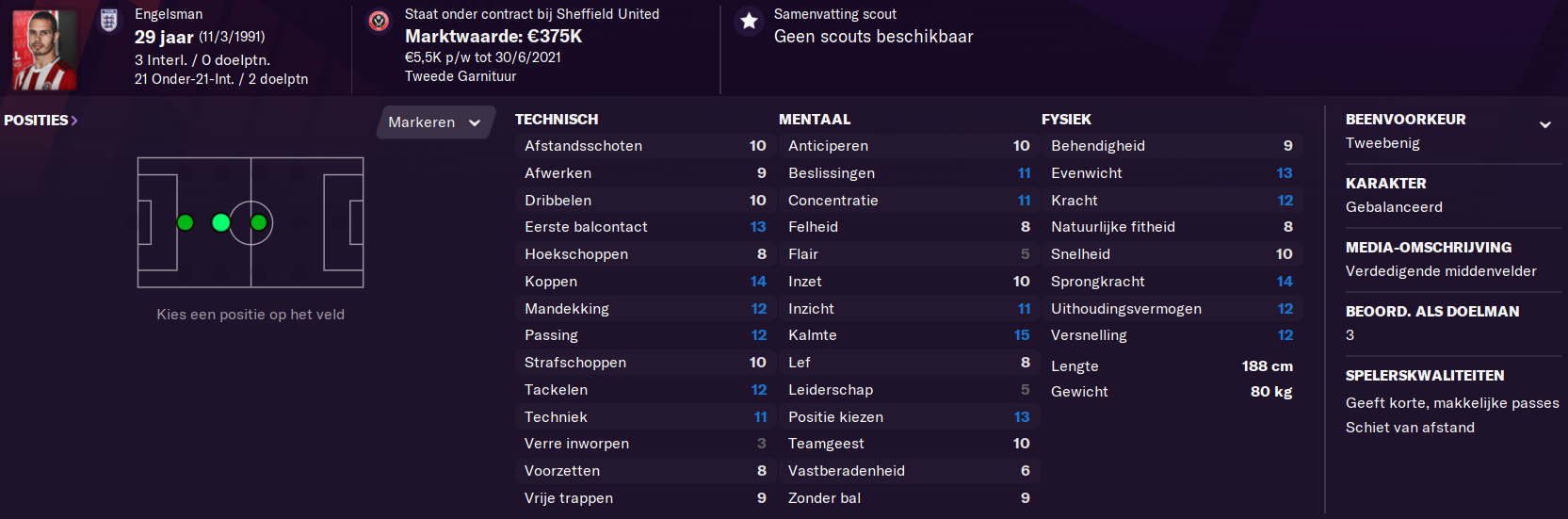The image size is (1568, 519).
Task: Select the middle green position dot on the pitch
Action: [x=221, y=223]
